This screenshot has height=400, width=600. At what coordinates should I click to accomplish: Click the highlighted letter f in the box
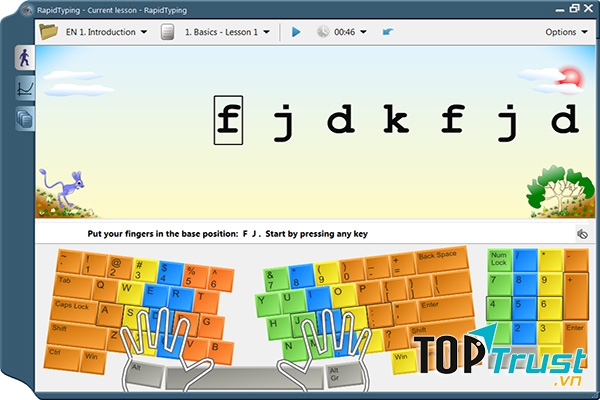pos(228,120)
